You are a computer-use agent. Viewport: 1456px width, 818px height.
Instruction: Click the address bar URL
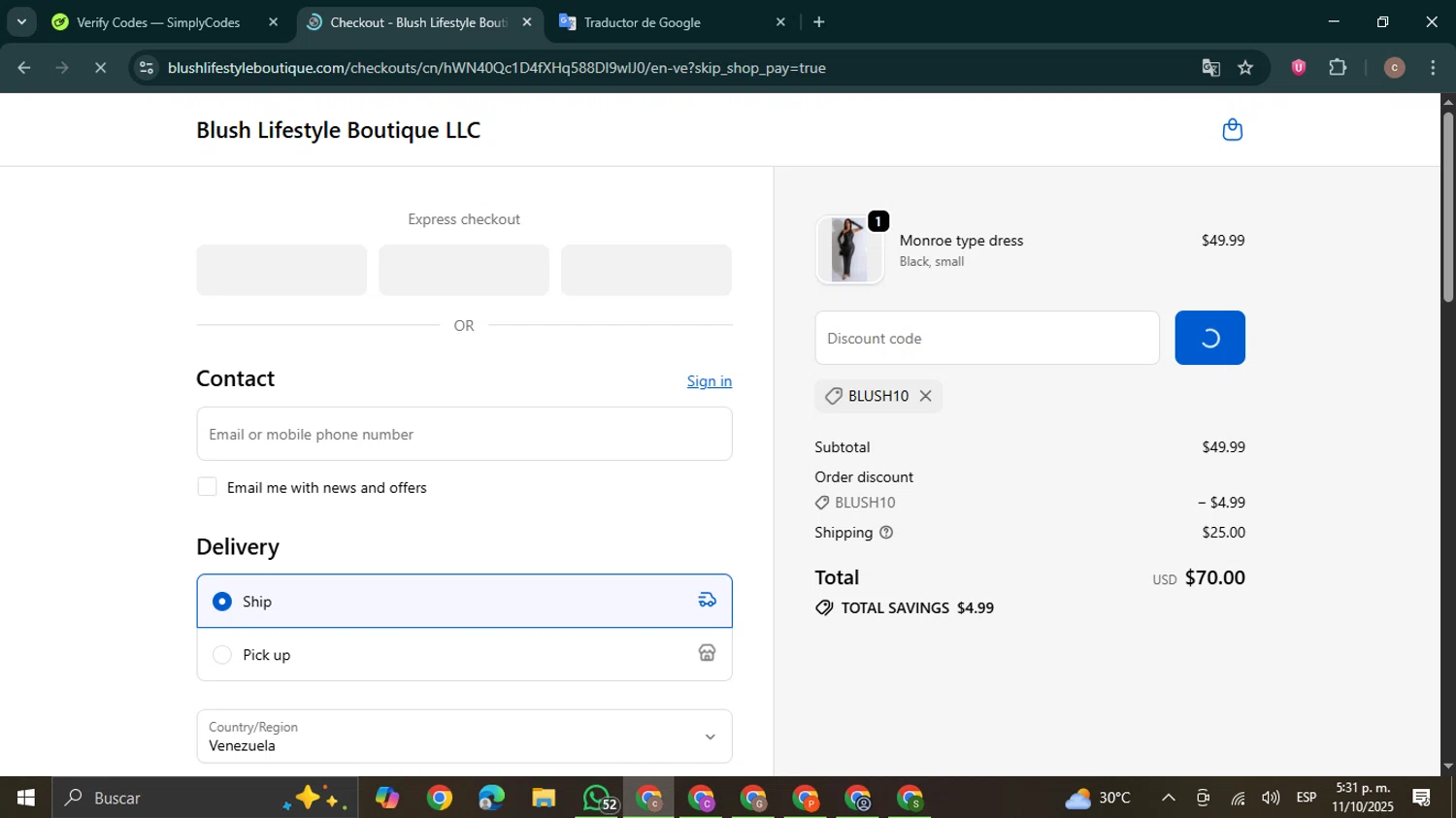tap(496, 68)
